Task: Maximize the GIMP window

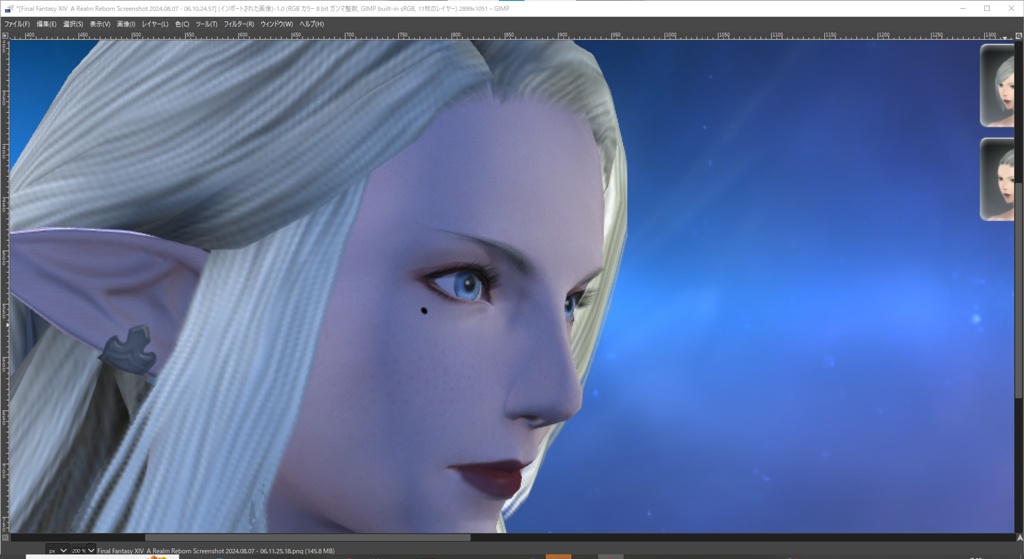Action: point(987,8)
